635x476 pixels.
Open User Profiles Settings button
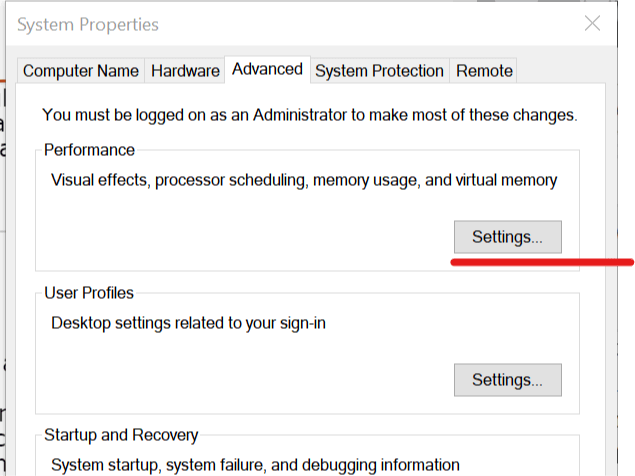pyautogui.click(x=507, y=380)
